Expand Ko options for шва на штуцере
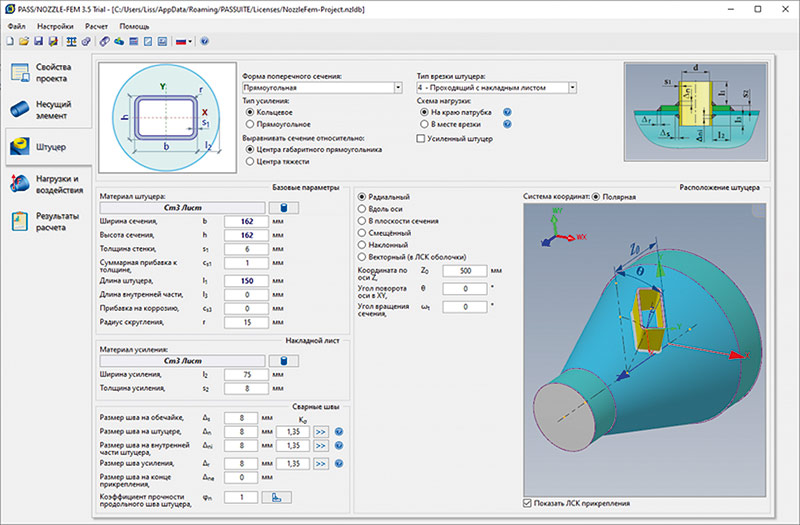800x525 pixels. 320,432
